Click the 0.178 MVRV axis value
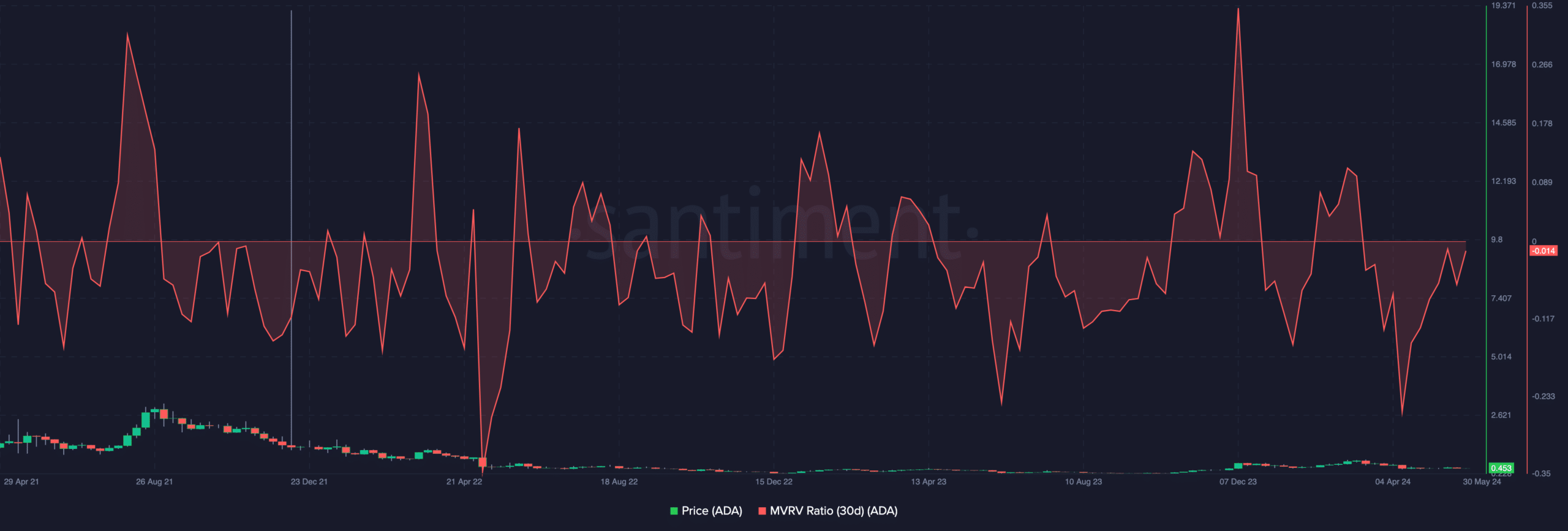The height and width of the screenshot is (531, 1568). coord(1542,124)
